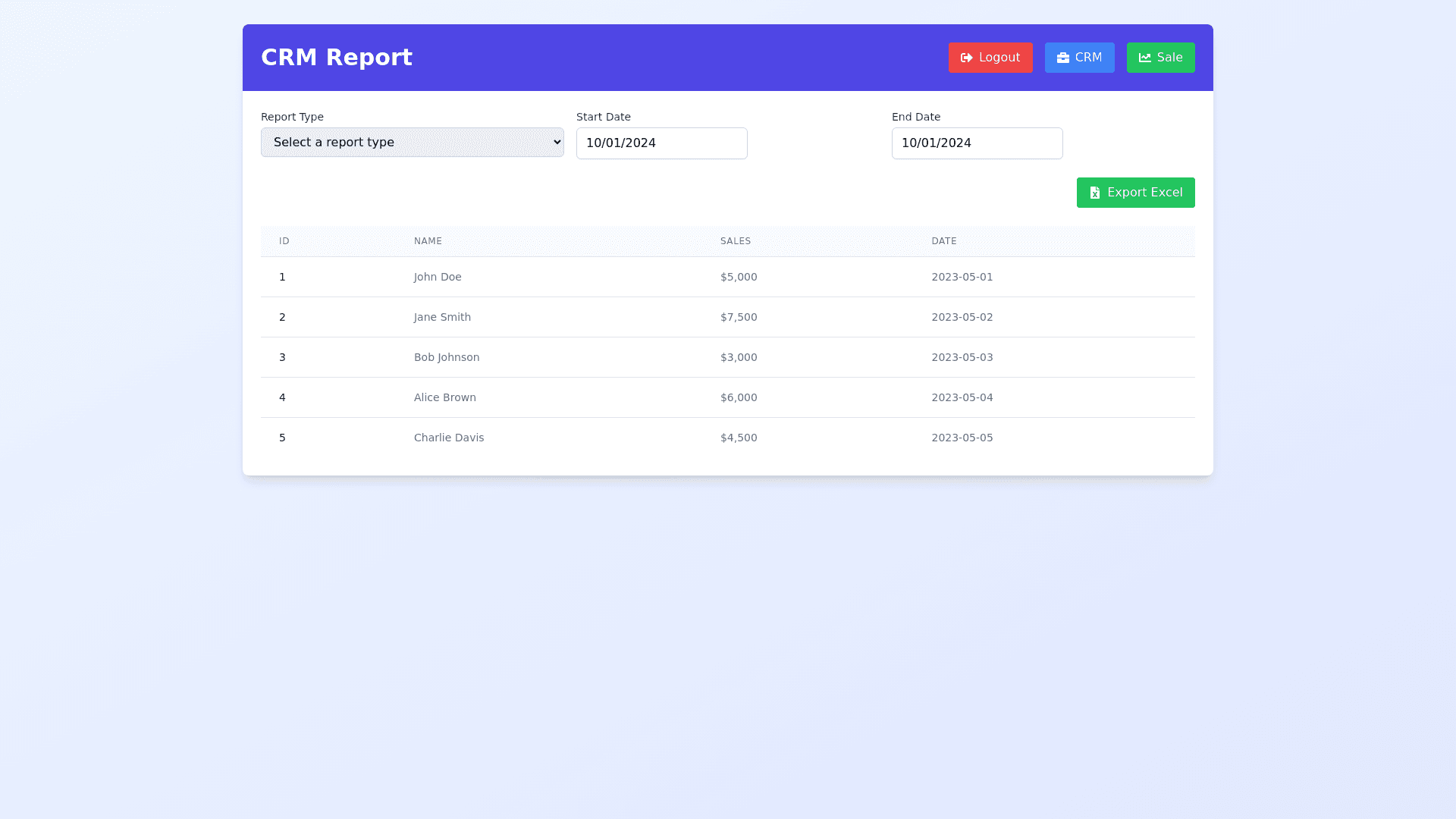Click the 2023-05-04 date for Alice Brown
This screenshot has height=819, width=1456.
(x=962, y=397)
